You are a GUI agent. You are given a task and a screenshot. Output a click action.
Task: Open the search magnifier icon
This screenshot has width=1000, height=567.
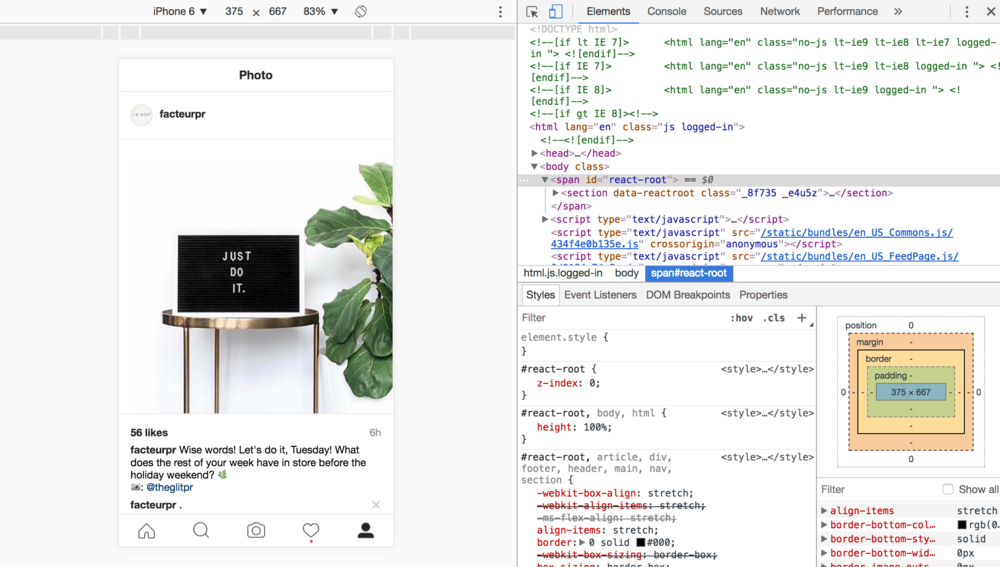[x=201, y=531]
